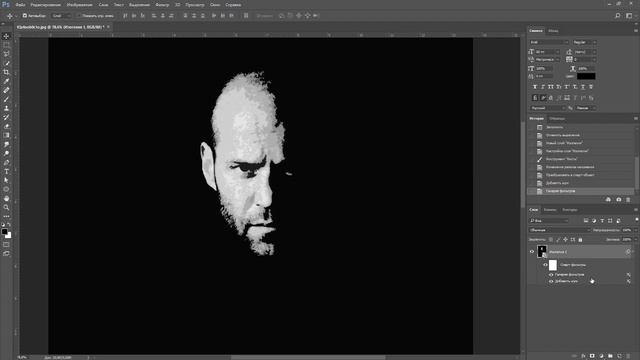Screen dimensions: 640x360
Task: Switch to the Каналы tab
Action: point(550,210)
